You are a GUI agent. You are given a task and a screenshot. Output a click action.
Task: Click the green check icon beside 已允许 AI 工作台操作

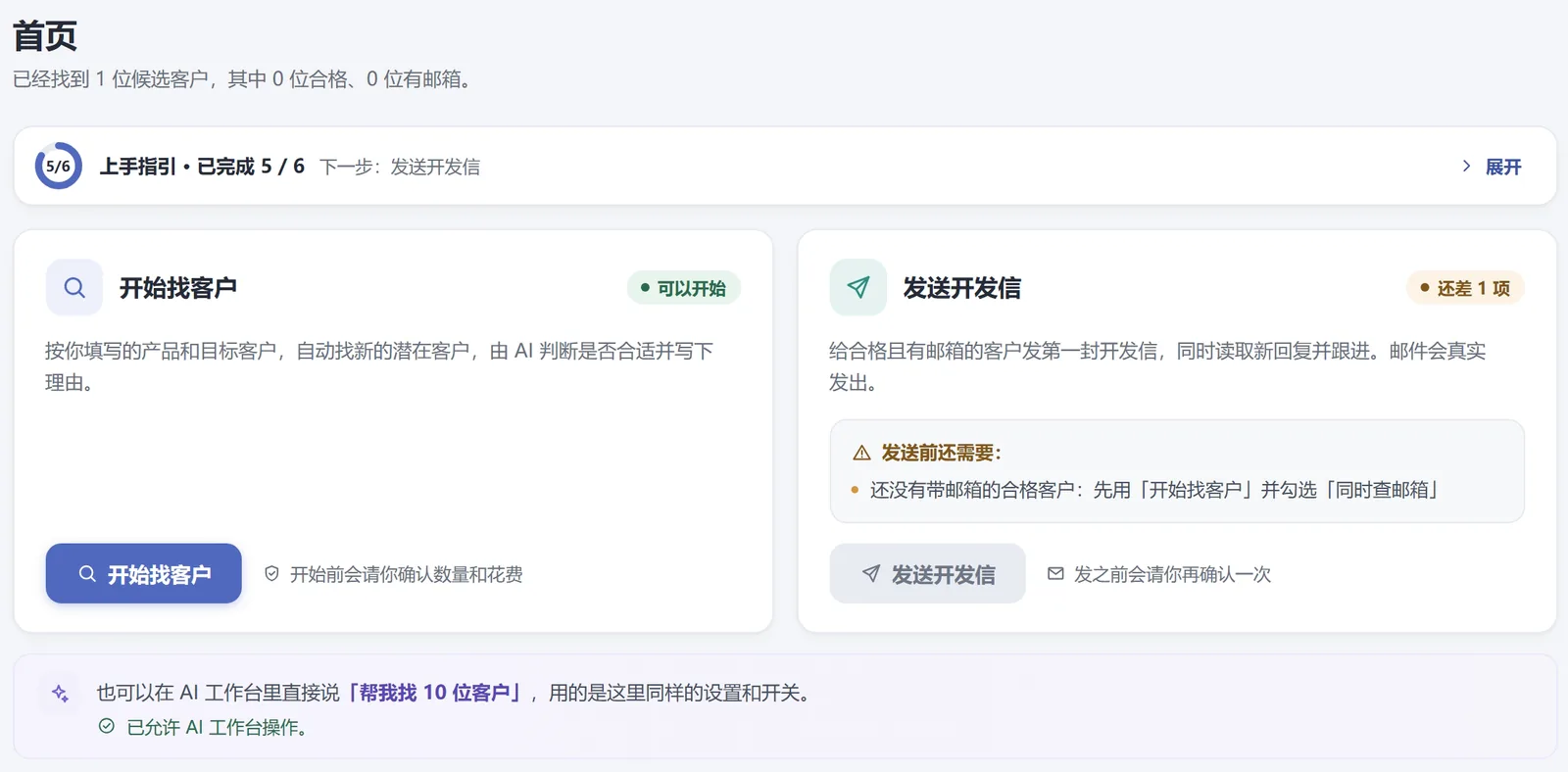point(107,726)
